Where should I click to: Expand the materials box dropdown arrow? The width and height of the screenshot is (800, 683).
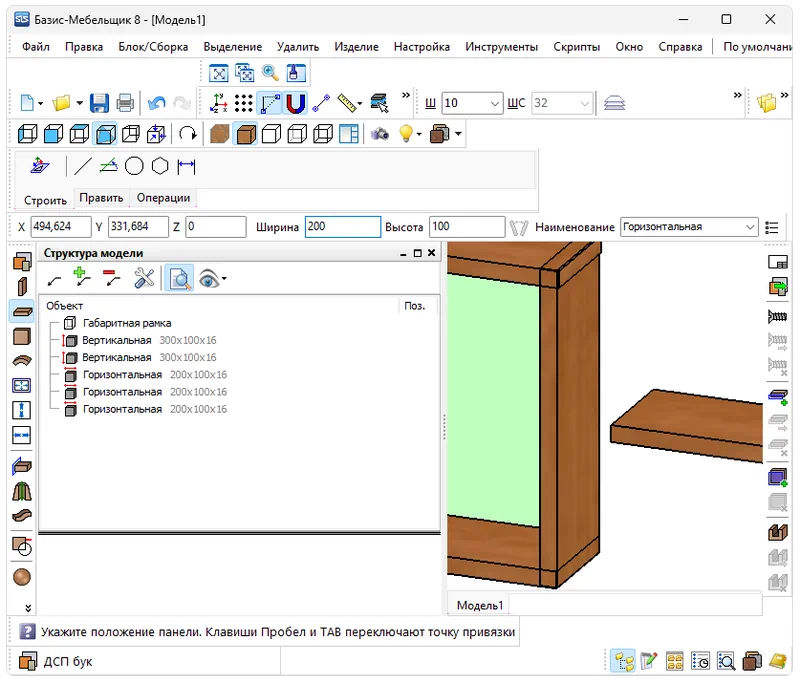click(458, 135)
